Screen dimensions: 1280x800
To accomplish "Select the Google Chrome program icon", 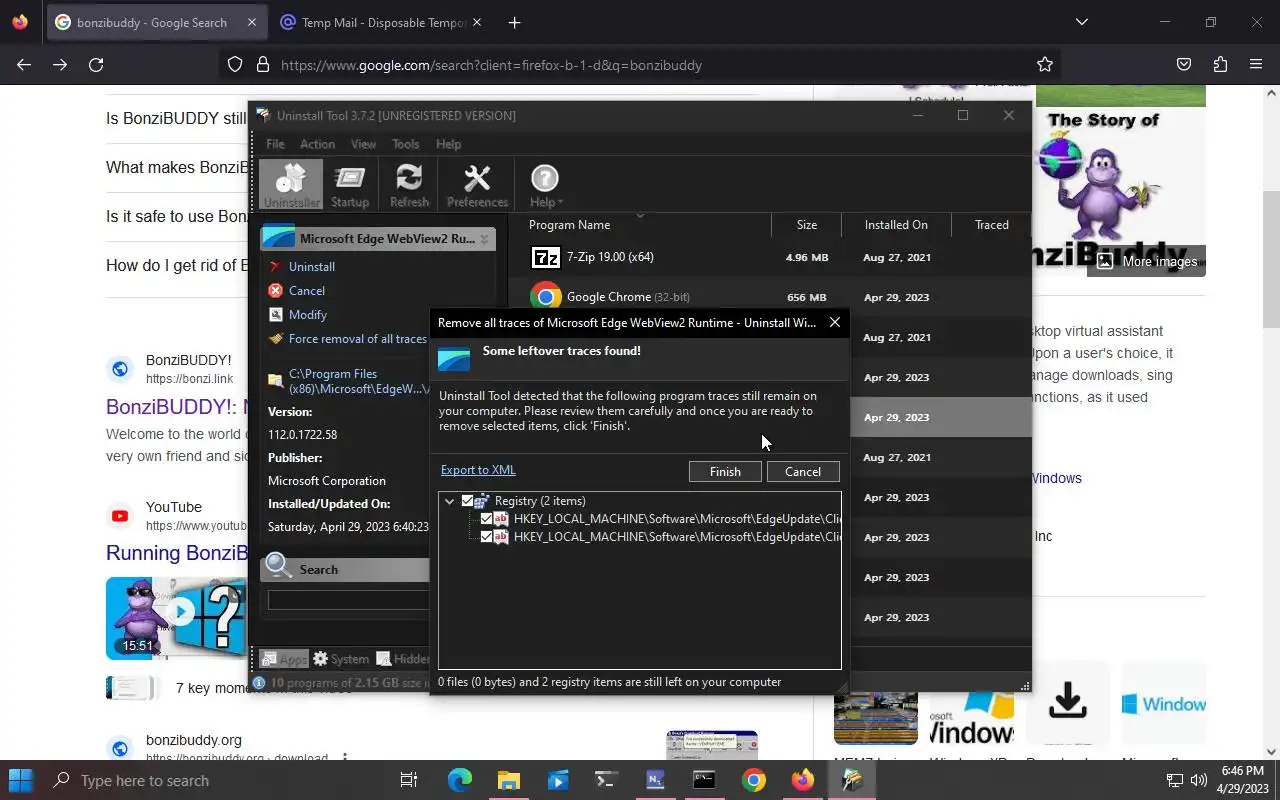I will [x=546, y=297].
